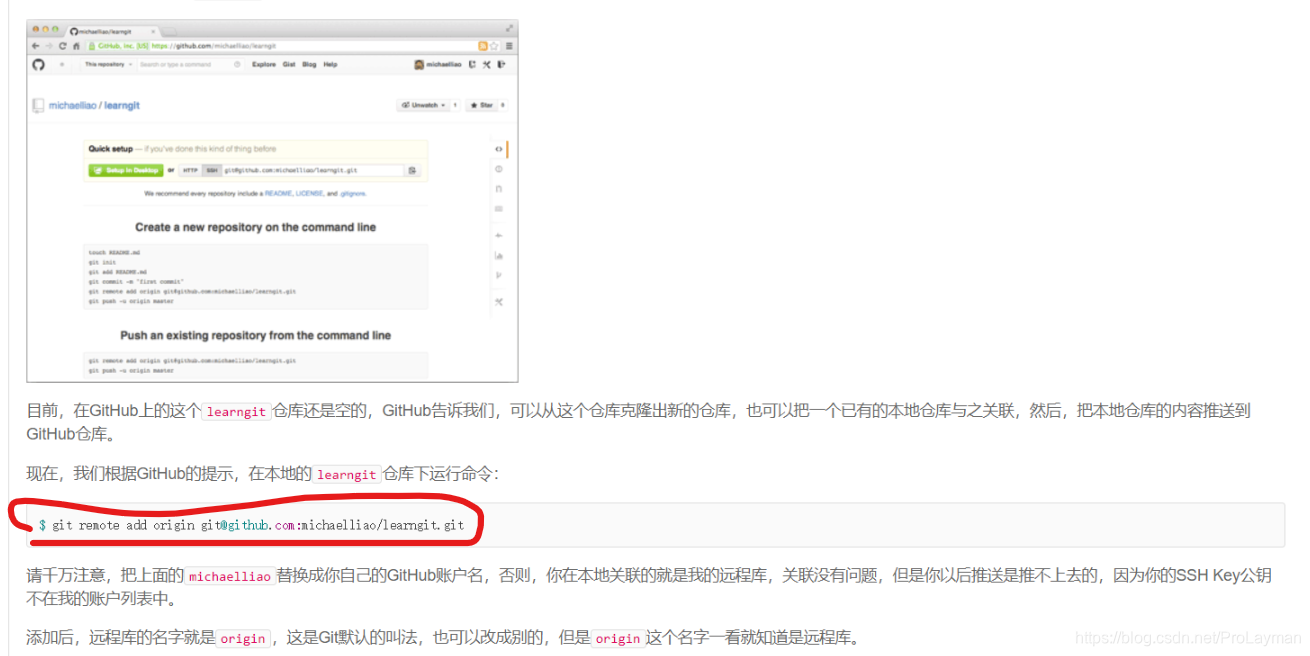Click the Settings tools icon in repo sidebar
This screenshot has width=1310, height=656.
(498, 302)
